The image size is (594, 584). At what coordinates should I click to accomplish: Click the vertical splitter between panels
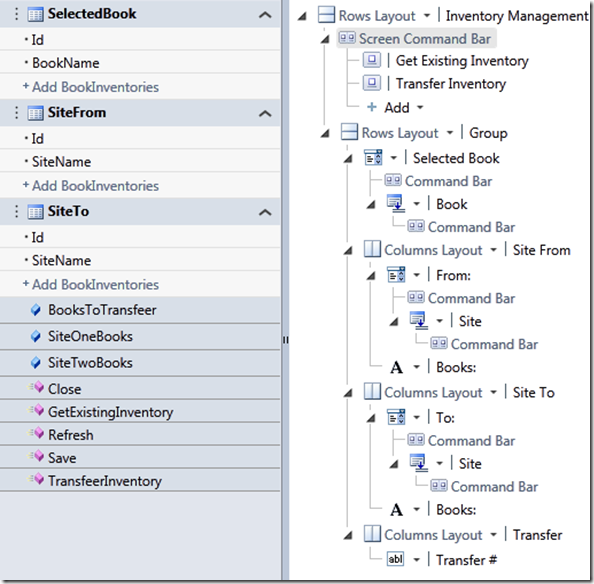(x=285, y=340)
